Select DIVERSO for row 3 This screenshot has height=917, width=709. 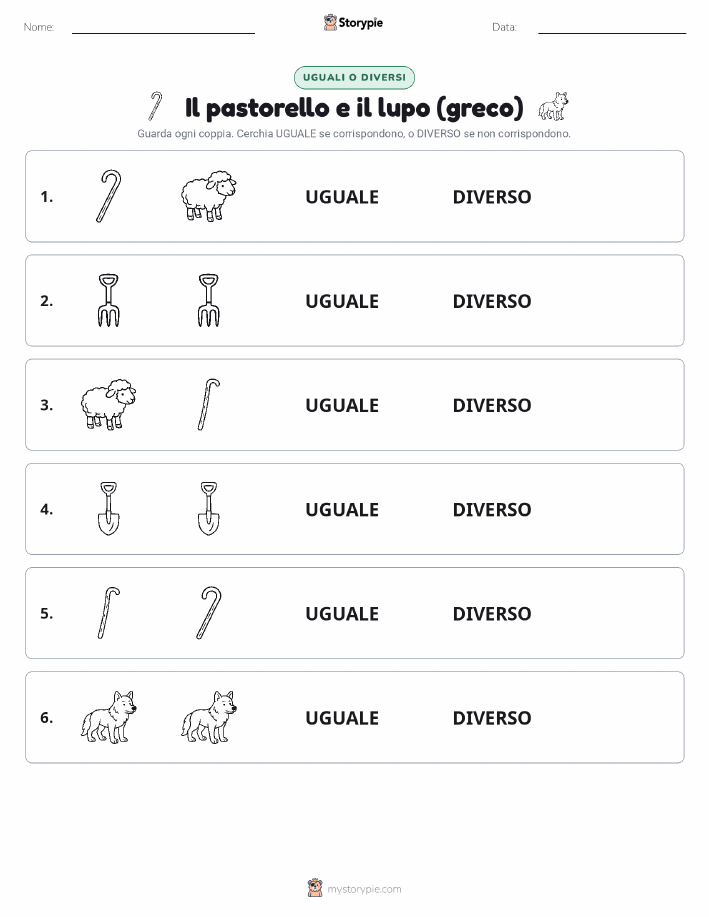coord(492,405)
